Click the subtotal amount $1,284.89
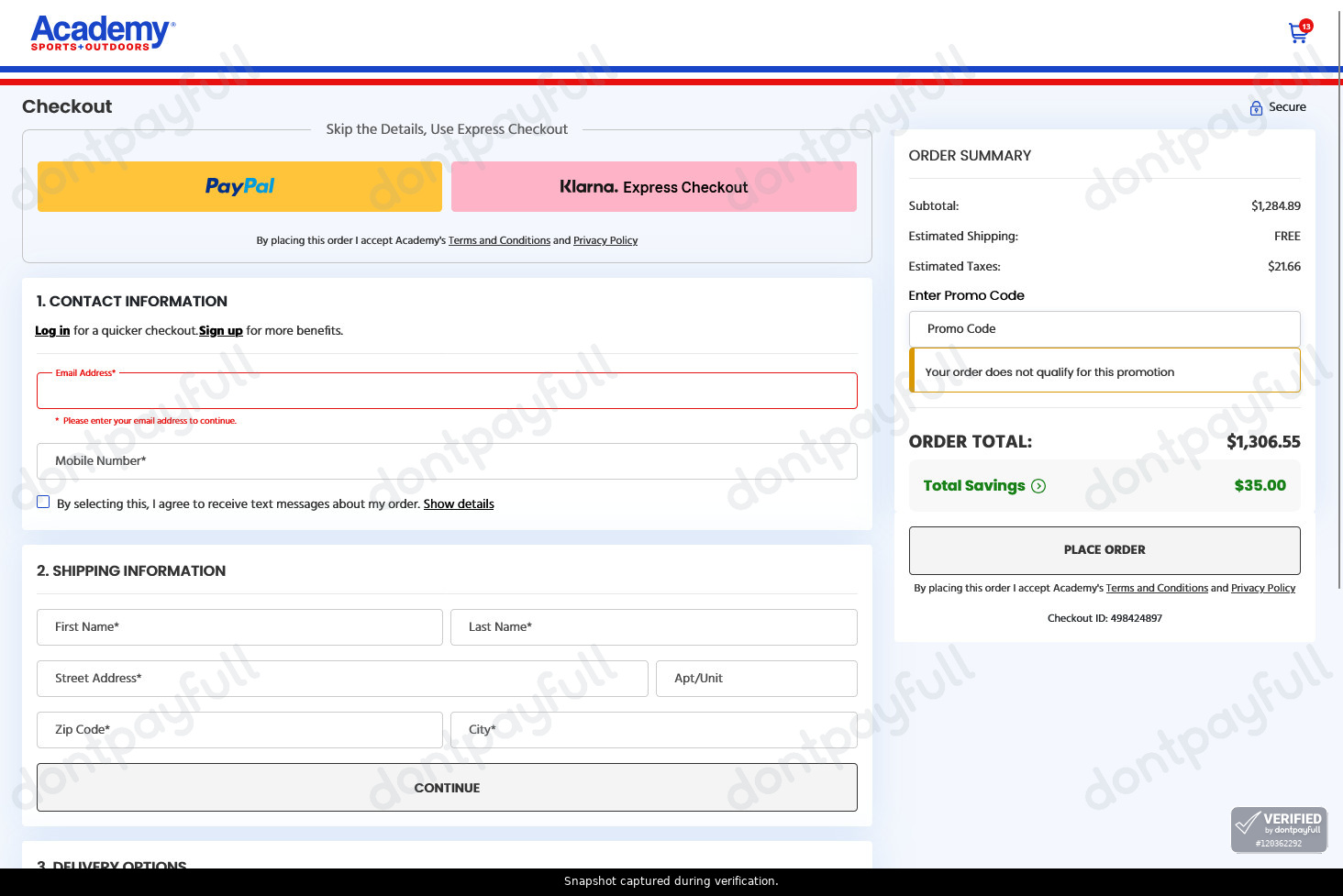Screen dimensions: 1343x896 tap(1276, 206)
